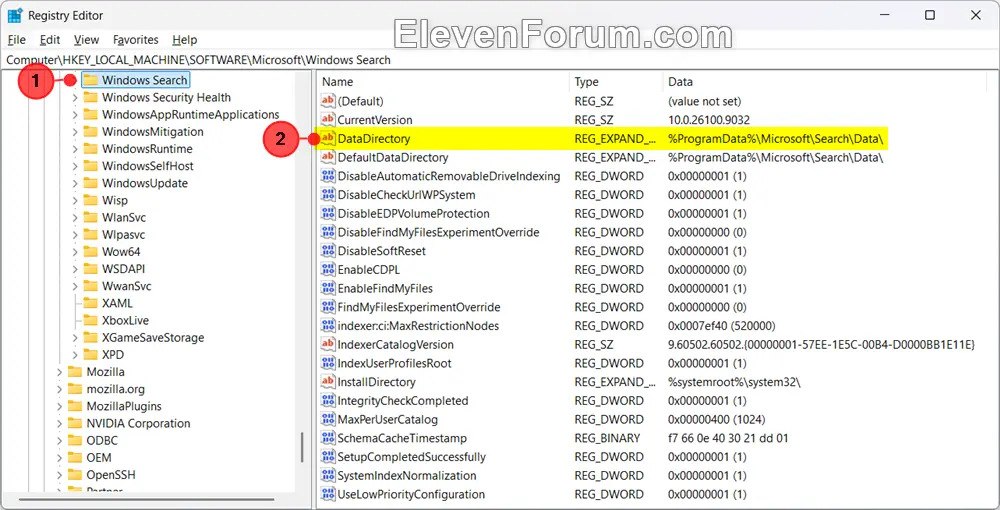Expand the mozilla.org key
Image resolution: width=1000 pixels, height=510 pixels.
click(x=60, y=389)
